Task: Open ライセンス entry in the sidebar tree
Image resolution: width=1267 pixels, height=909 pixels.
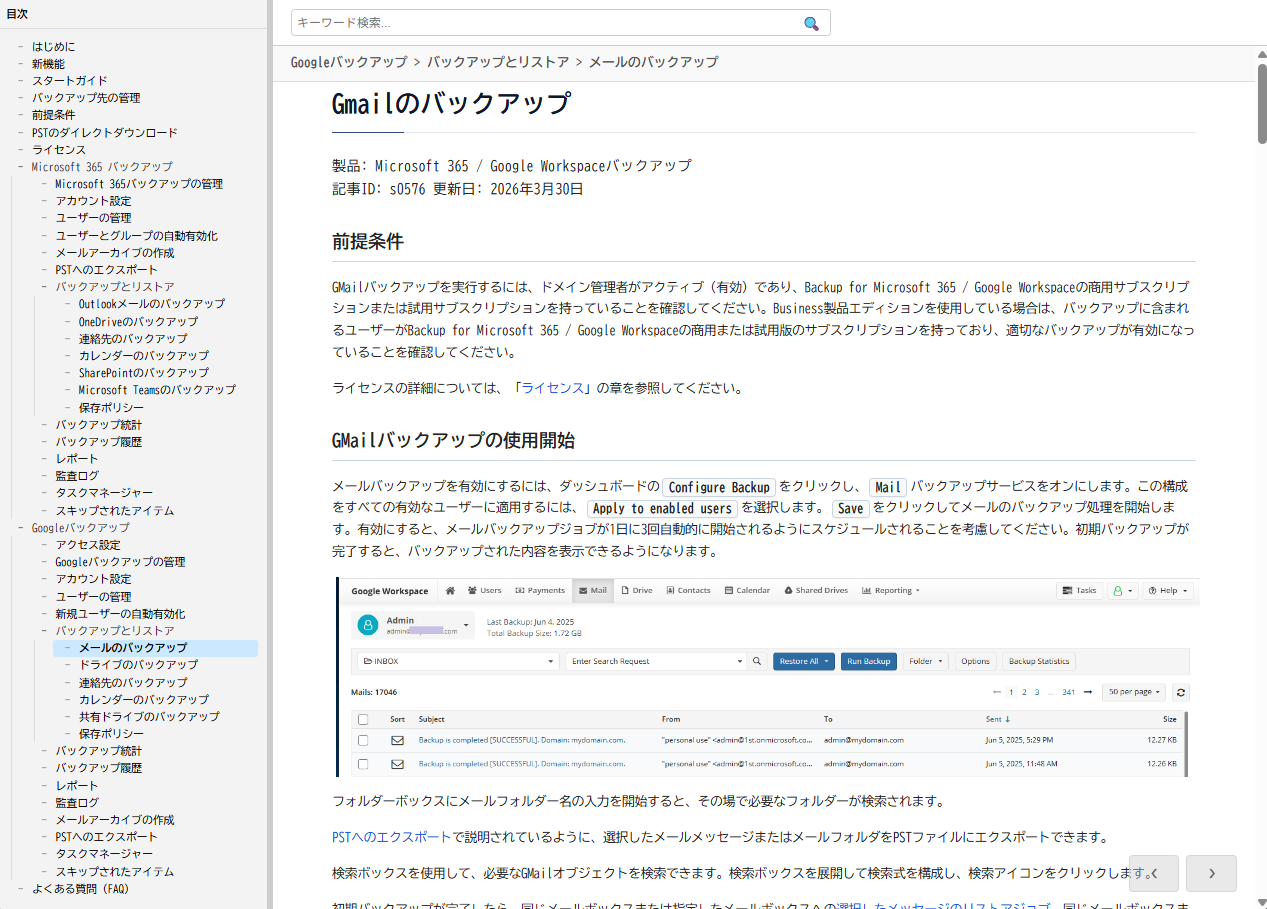Action: coord(58,149)
